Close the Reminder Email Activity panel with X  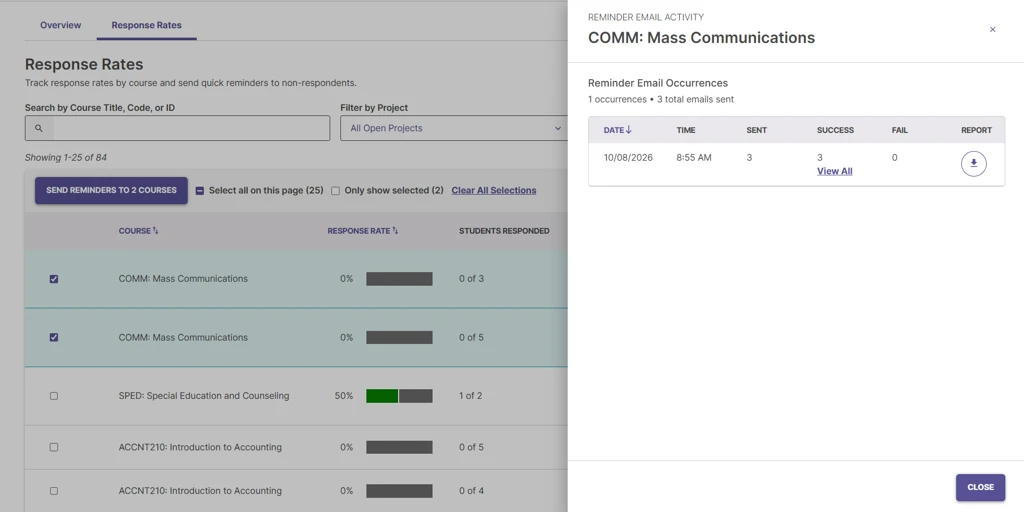click(992, 29)
